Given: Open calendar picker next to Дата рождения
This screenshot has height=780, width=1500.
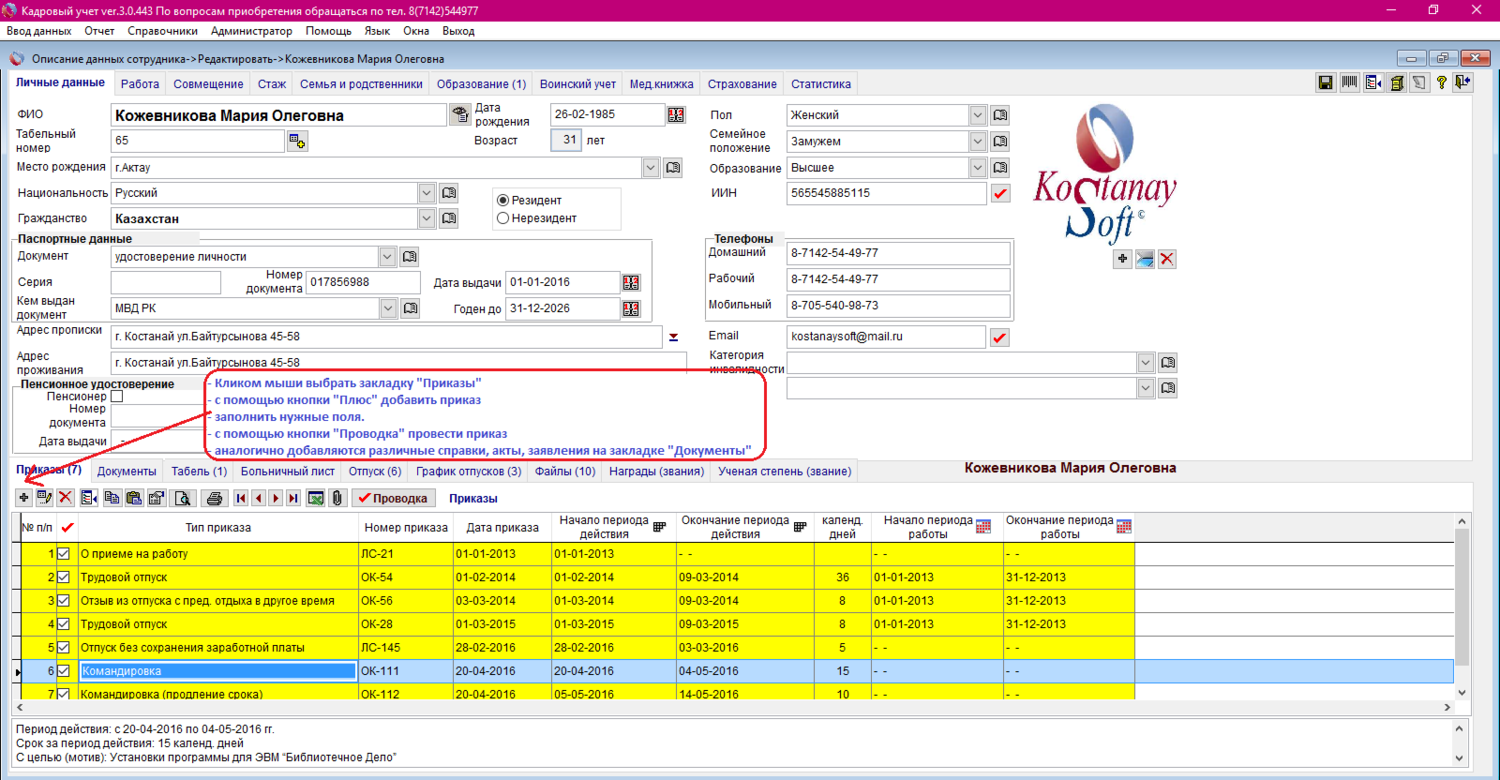Looking at the screenshot, I should [x=677, y=115].
